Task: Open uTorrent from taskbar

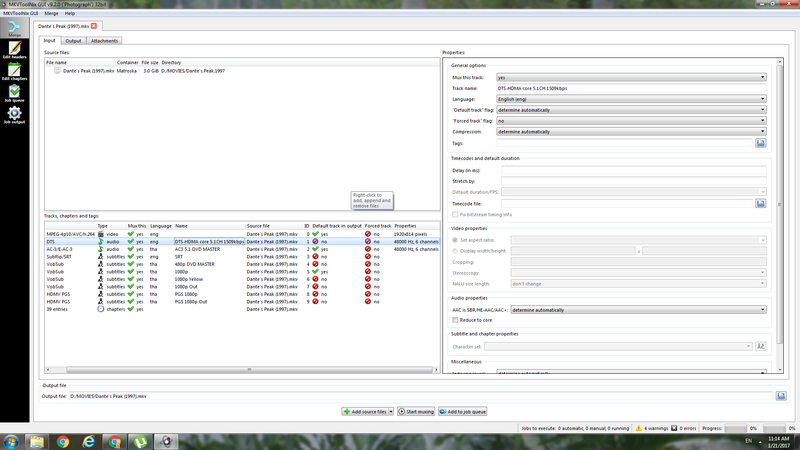Action: [x=140, y=441]
